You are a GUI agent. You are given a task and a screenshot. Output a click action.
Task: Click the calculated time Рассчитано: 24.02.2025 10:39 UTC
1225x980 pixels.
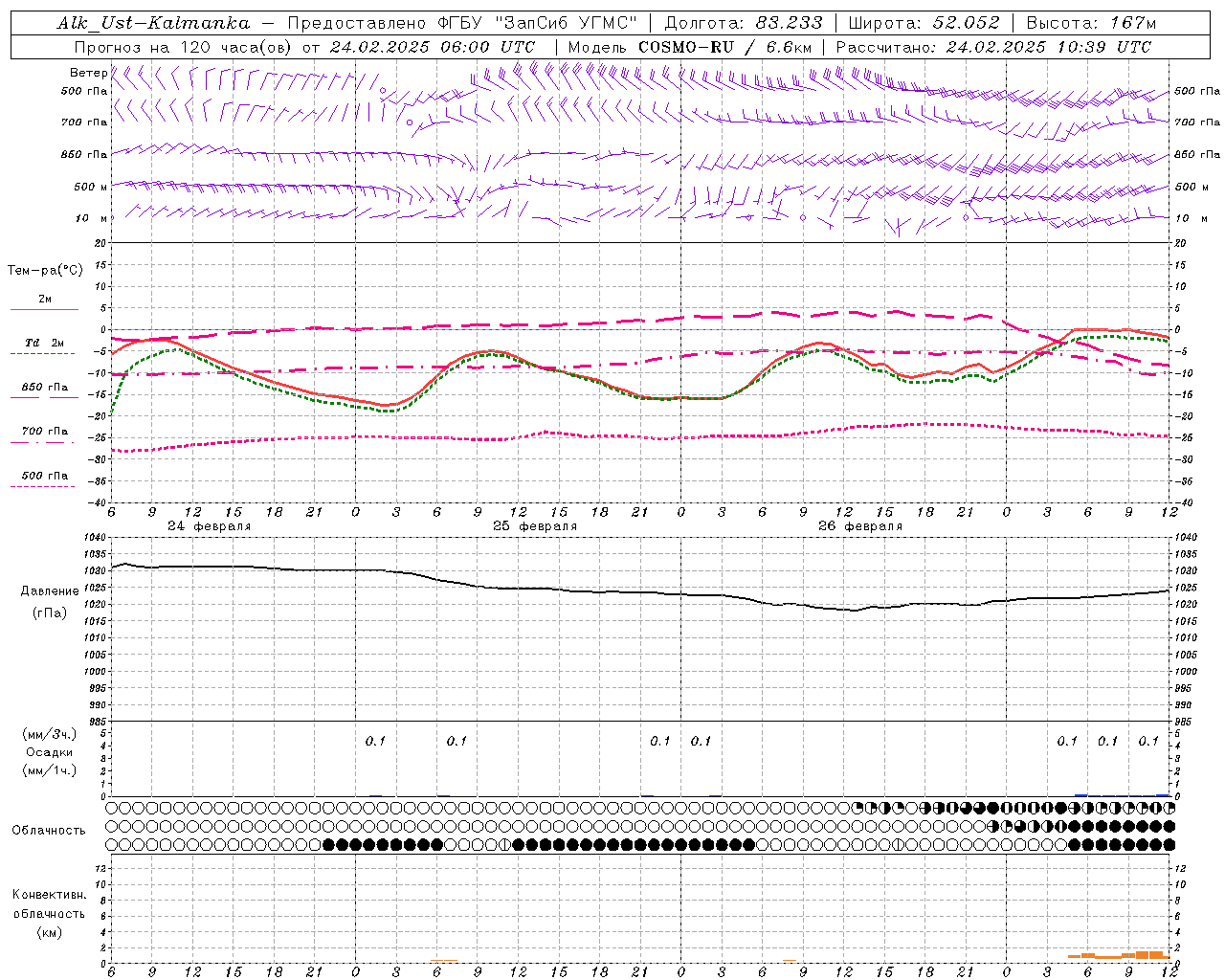[x=993, y=47]
